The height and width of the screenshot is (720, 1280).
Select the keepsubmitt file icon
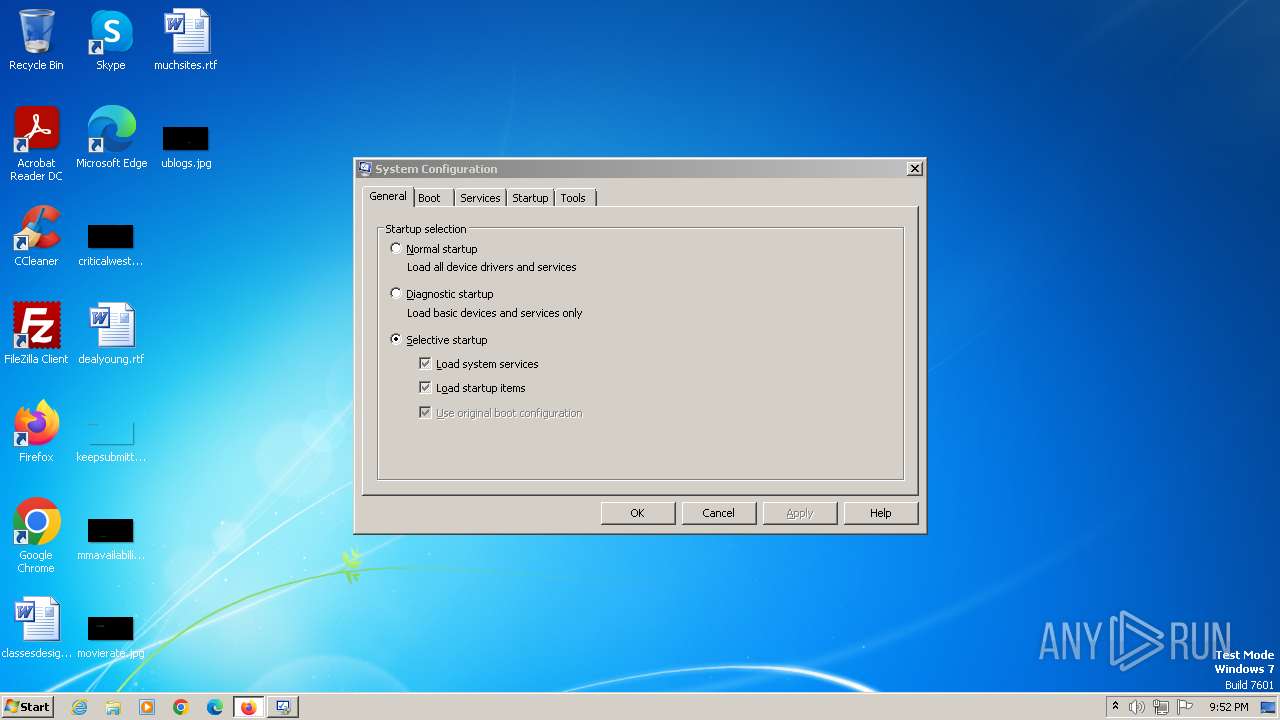point(111,440)
